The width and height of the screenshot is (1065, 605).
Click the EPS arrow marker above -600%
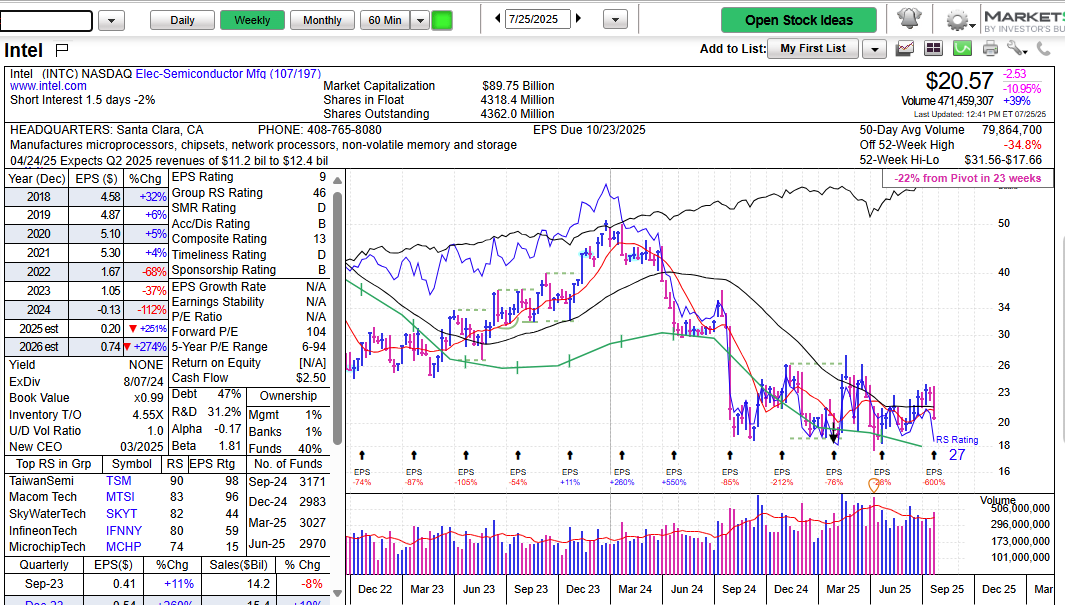coord(934,455)
